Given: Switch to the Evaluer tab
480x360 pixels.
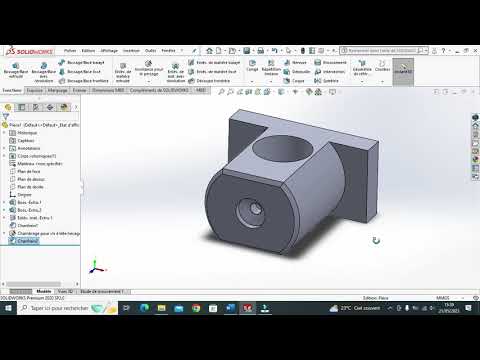Looking at the screenshot, I should point(79,90).
